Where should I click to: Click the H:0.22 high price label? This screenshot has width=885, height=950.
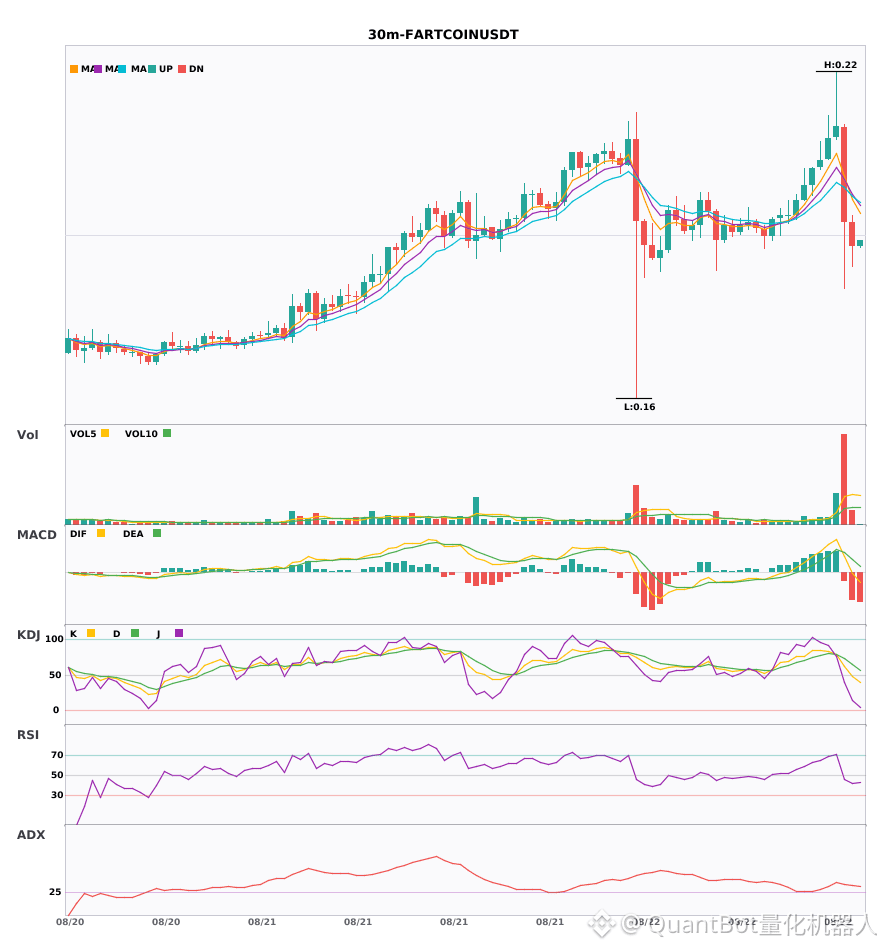(840, 65)
